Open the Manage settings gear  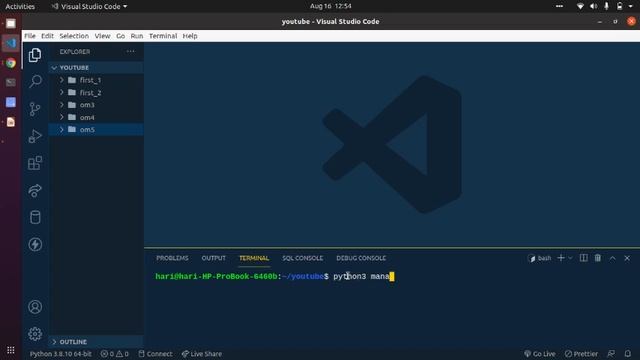coord(35,334)
